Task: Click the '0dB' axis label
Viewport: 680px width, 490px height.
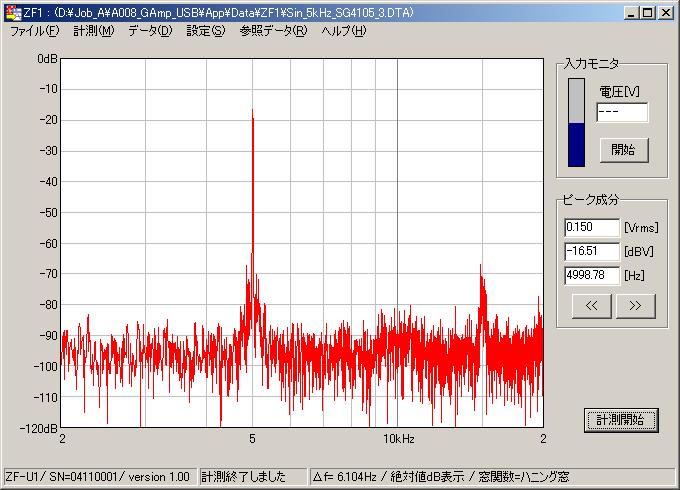Action: [x=47, y=59]
